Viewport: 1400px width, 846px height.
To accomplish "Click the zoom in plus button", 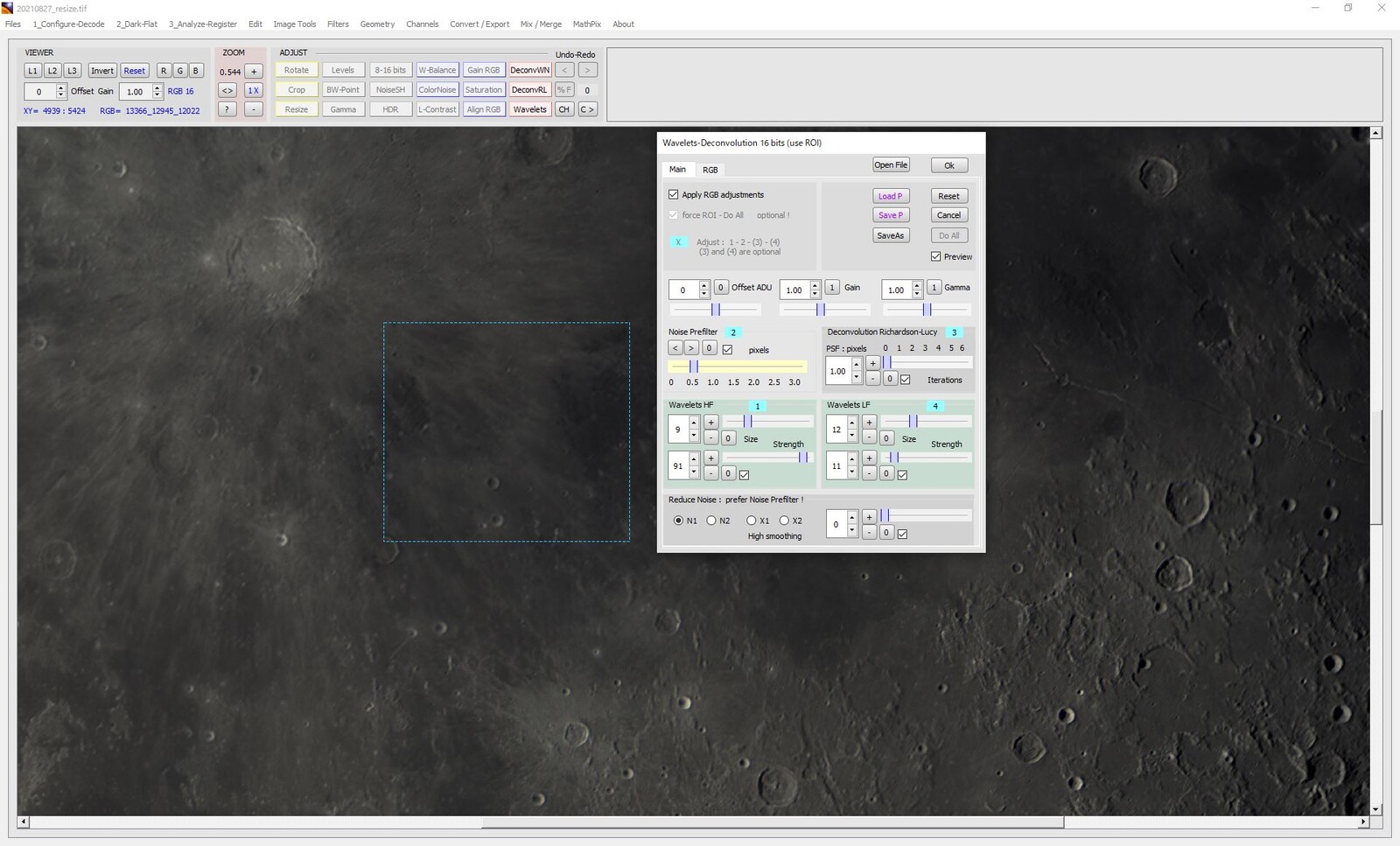I will (x=254, y=72).
